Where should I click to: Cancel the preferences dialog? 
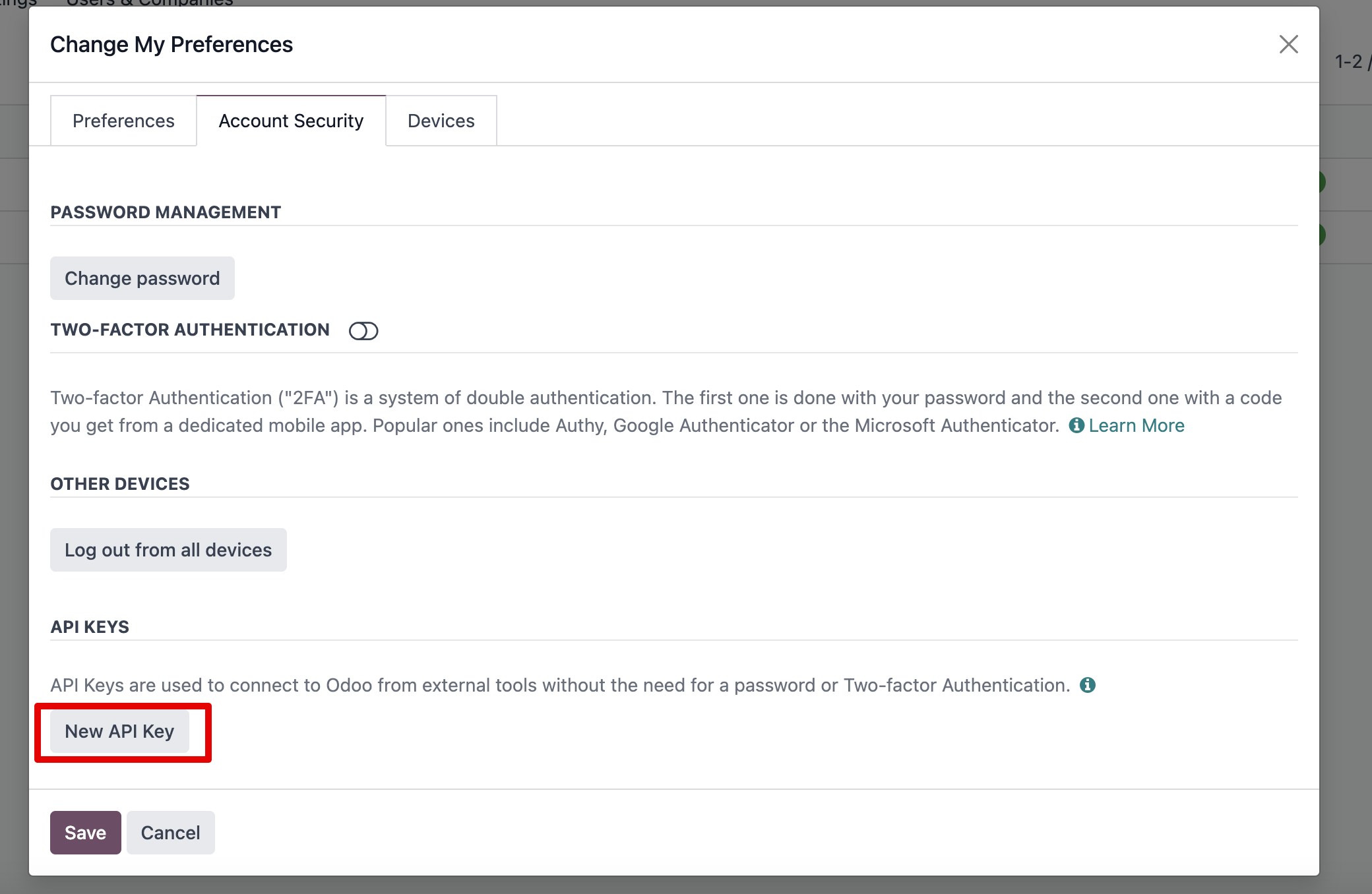click(170, 833)
